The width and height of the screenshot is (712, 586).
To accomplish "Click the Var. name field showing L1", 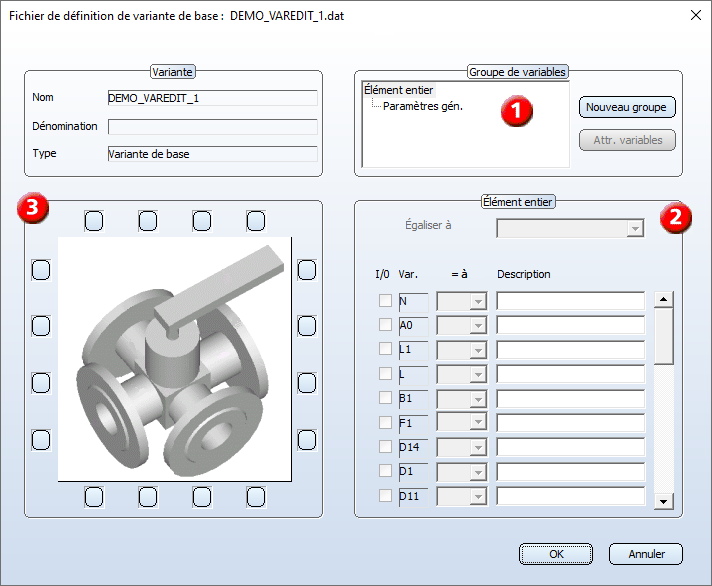I will click(x=413, y=350).
